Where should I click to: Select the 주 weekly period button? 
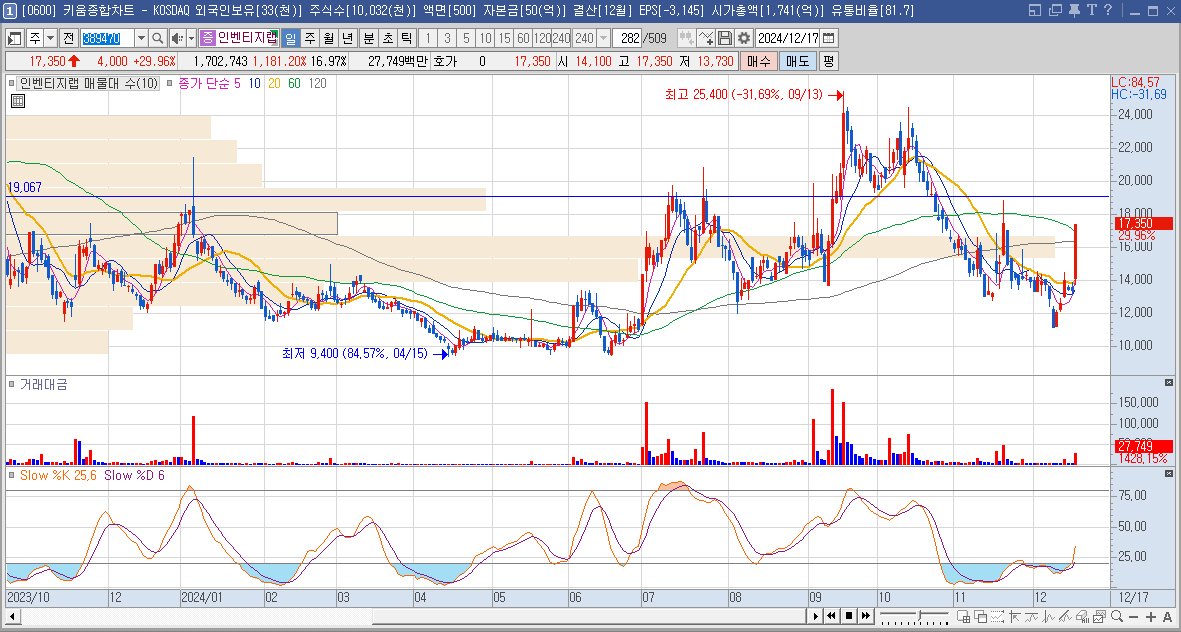point(310,38)
